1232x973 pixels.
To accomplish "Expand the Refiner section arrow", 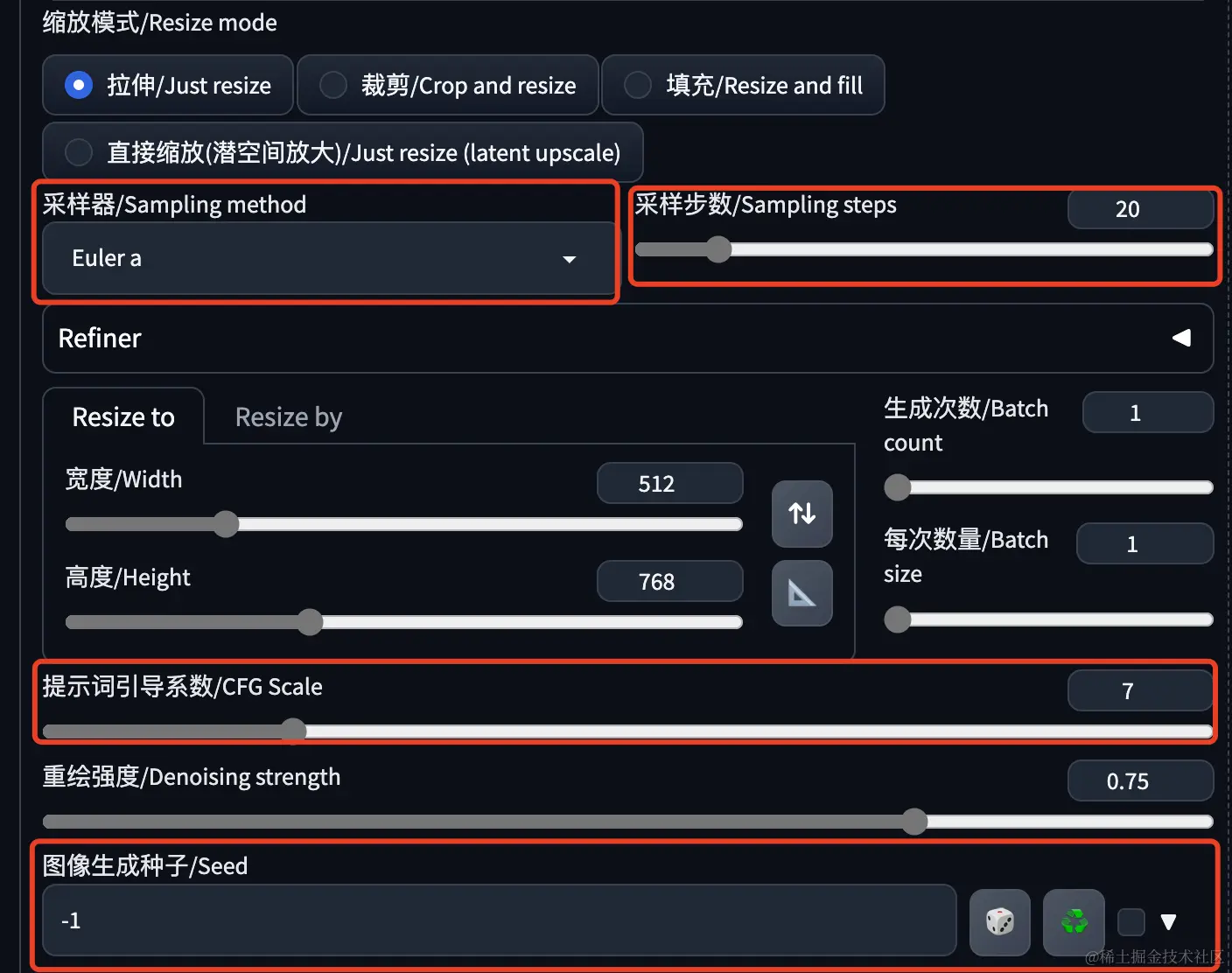I will tap(1181, 338).
